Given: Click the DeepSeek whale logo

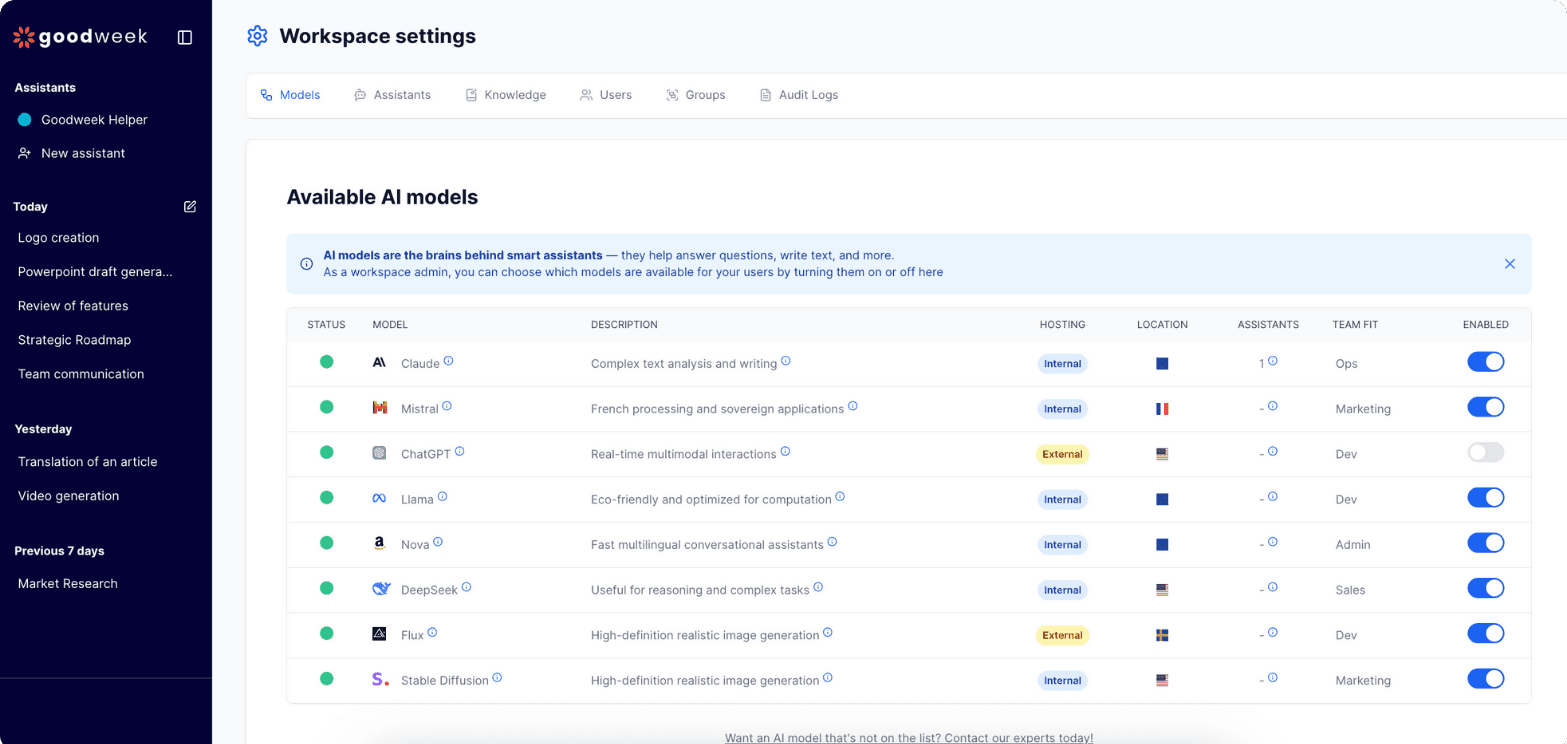Looking at the screenshot, I should (x=380, y=589).
